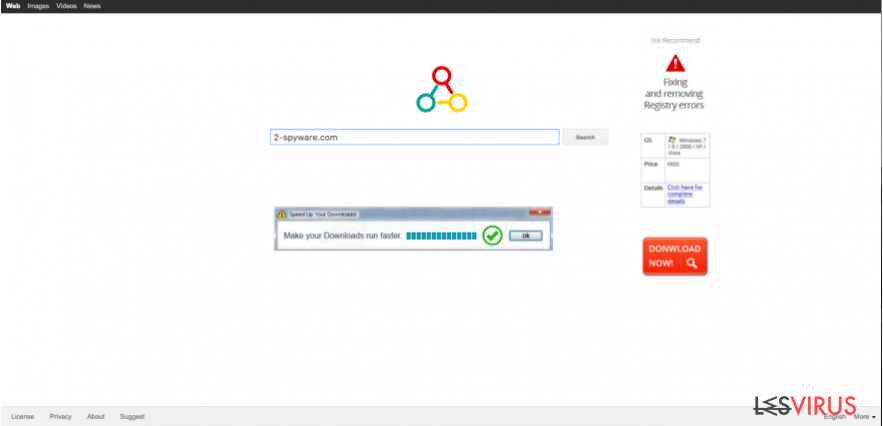The height and width of the screenshot is (426, 883).
Task: Switch to the Images tab
Action: click(38, 6)
